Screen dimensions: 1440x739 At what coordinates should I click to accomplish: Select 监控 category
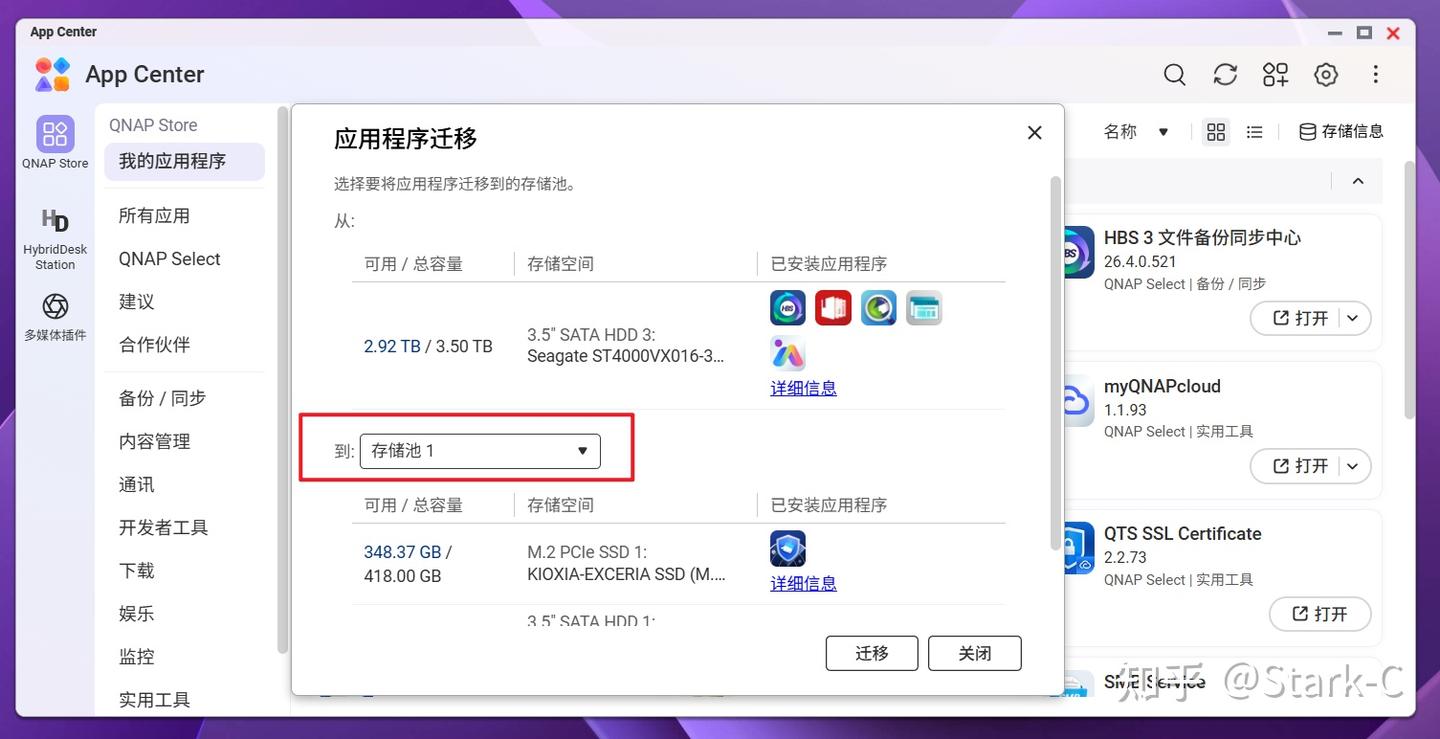tap(137, 657)
